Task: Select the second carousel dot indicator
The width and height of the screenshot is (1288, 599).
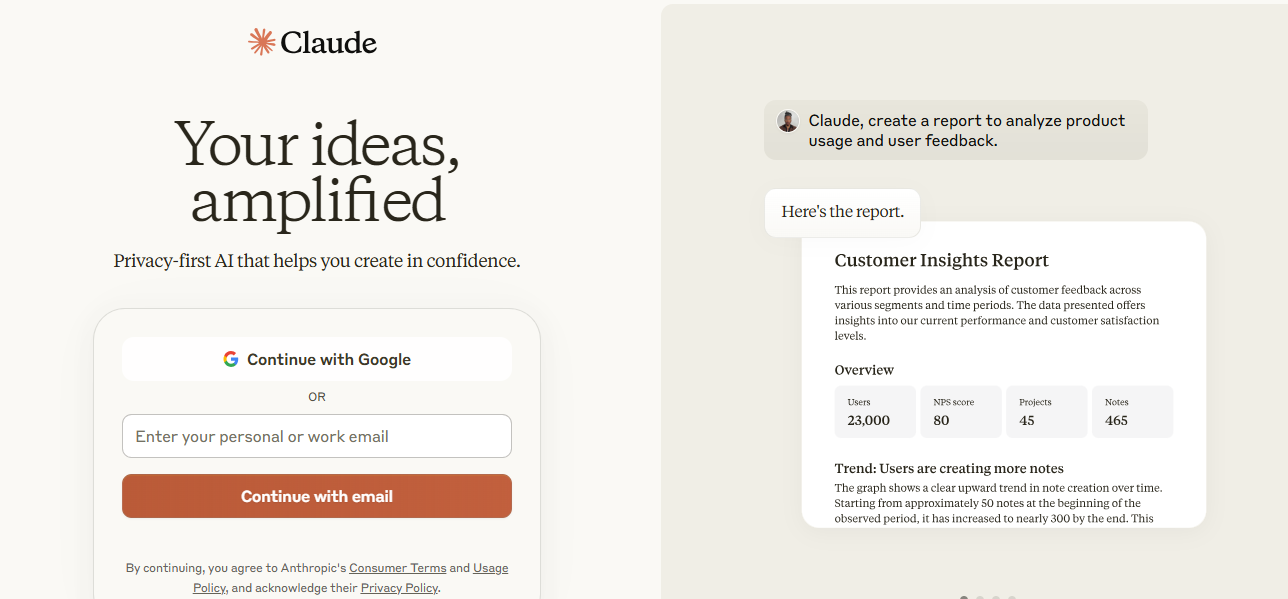Action: (980, 597)
